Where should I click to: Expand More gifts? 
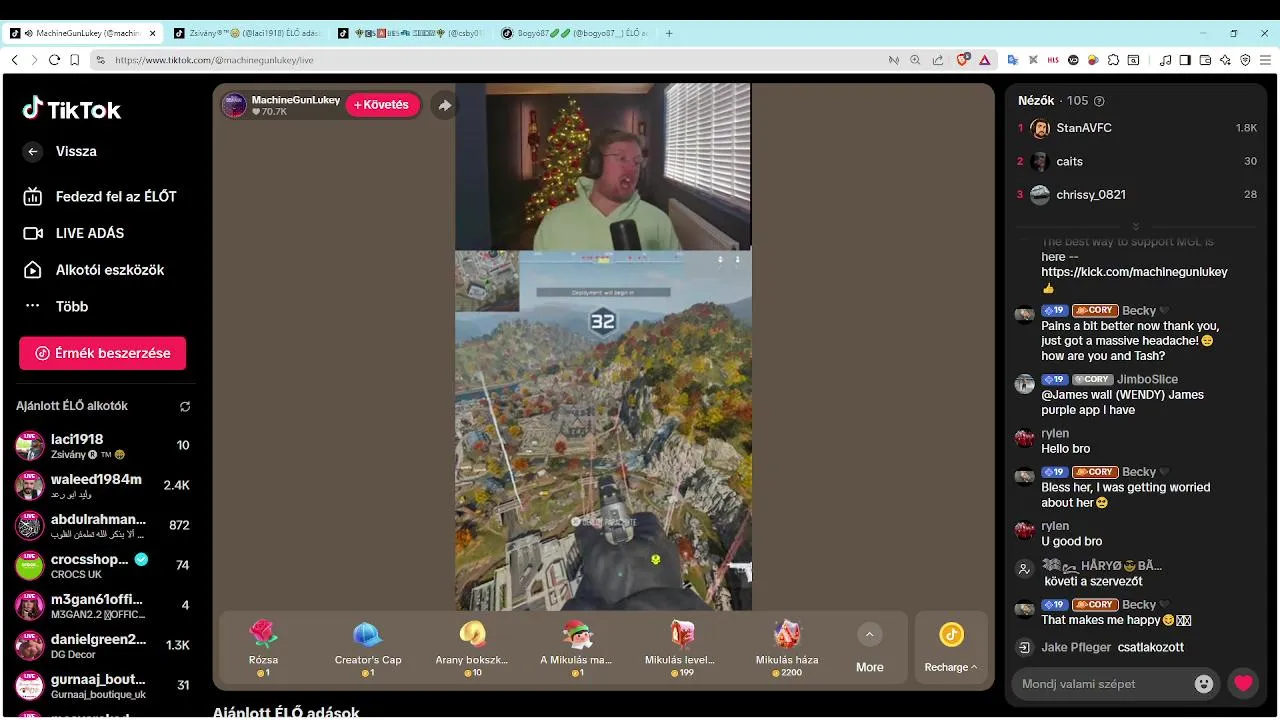tap(870, 647)
